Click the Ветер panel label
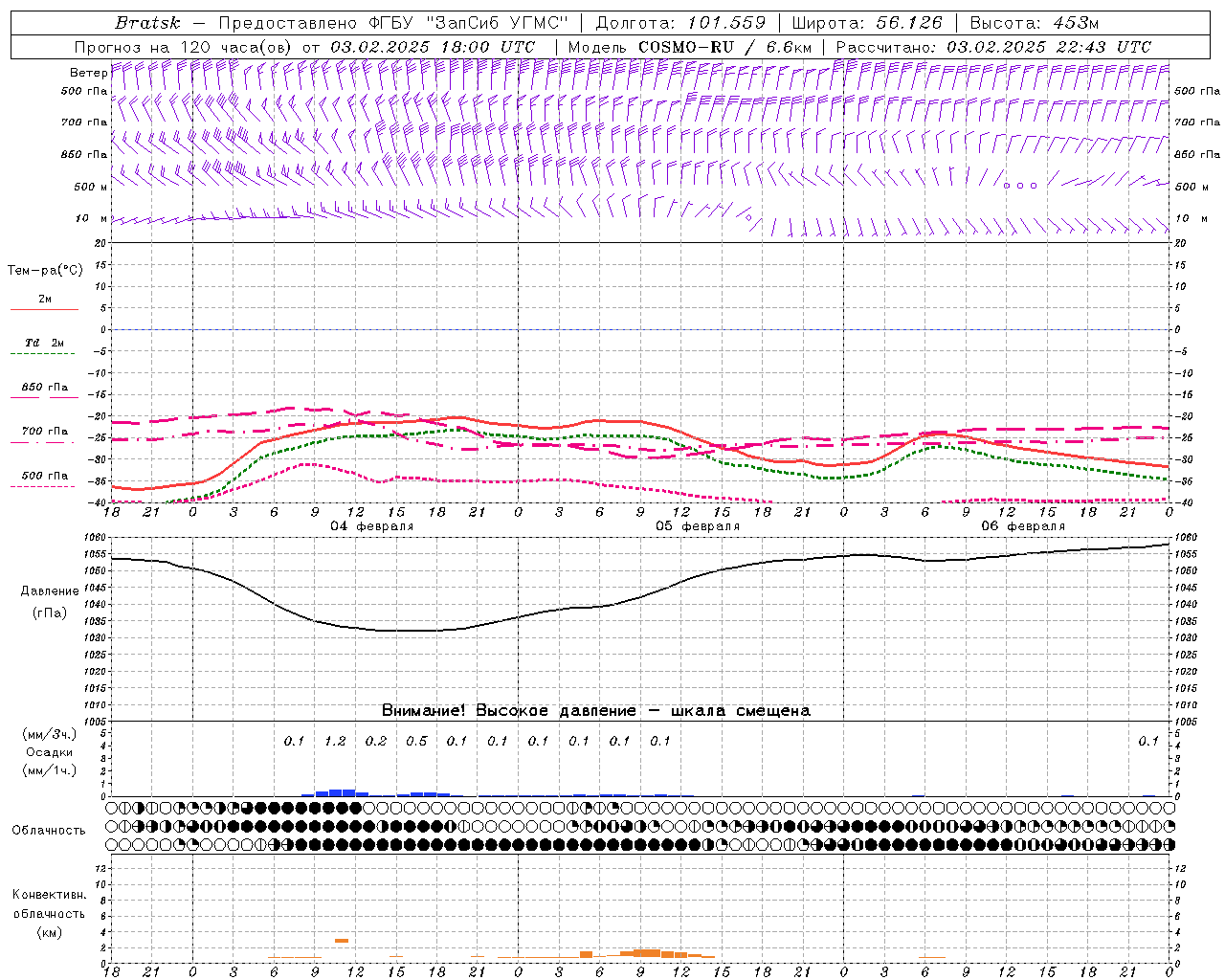1225x980 pixels. tap(88, 73)
